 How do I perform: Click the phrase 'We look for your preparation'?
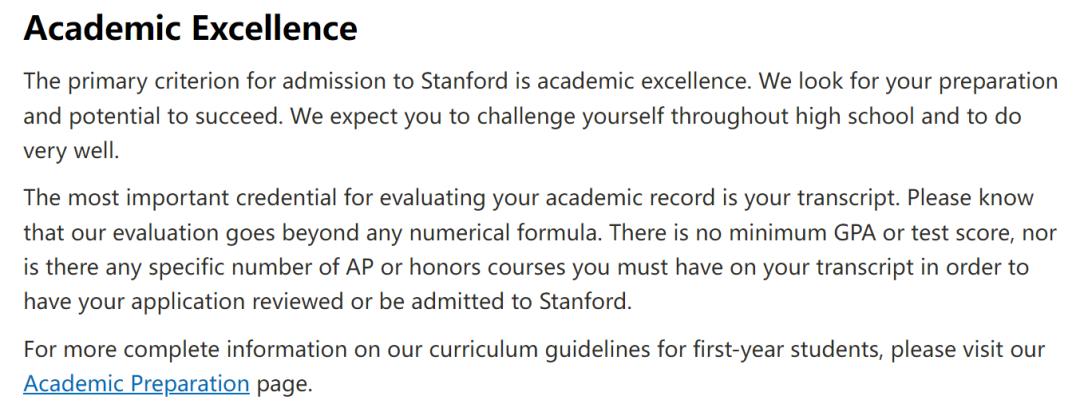[908, 82]
